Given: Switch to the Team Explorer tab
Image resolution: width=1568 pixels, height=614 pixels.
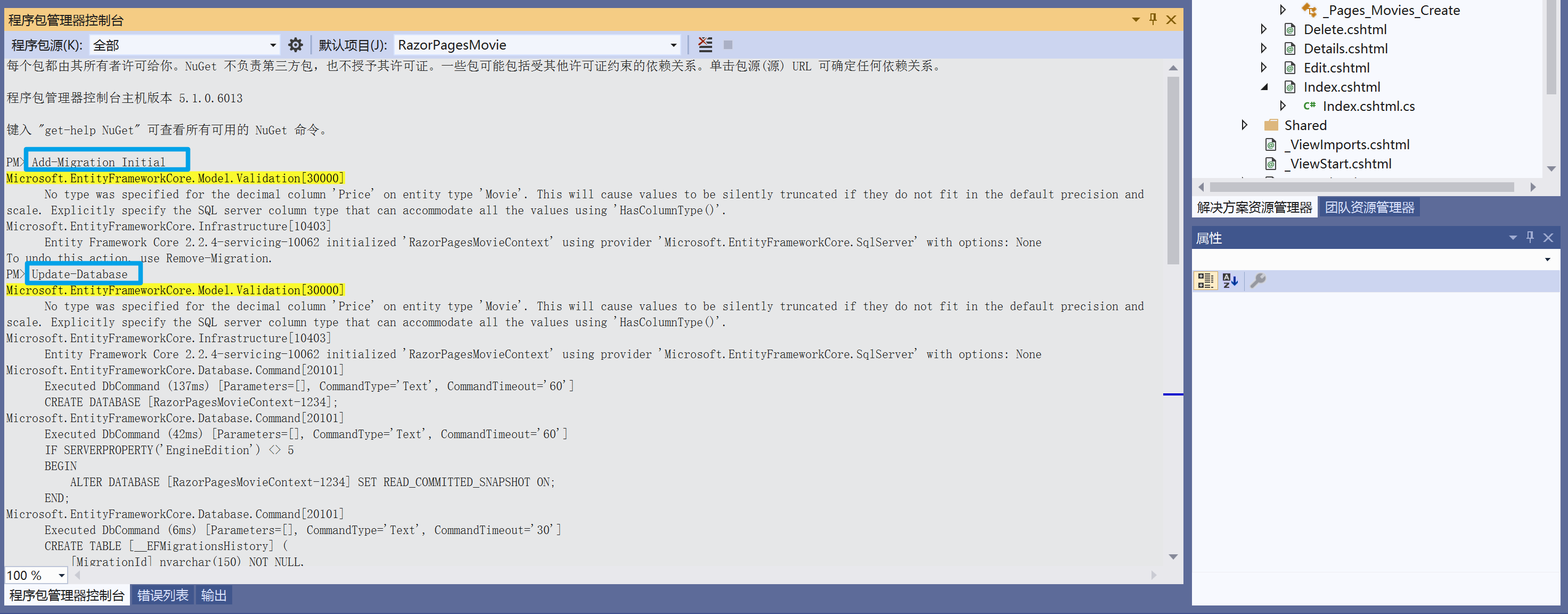Looking at the screenshot, I should click(1369, 208).
